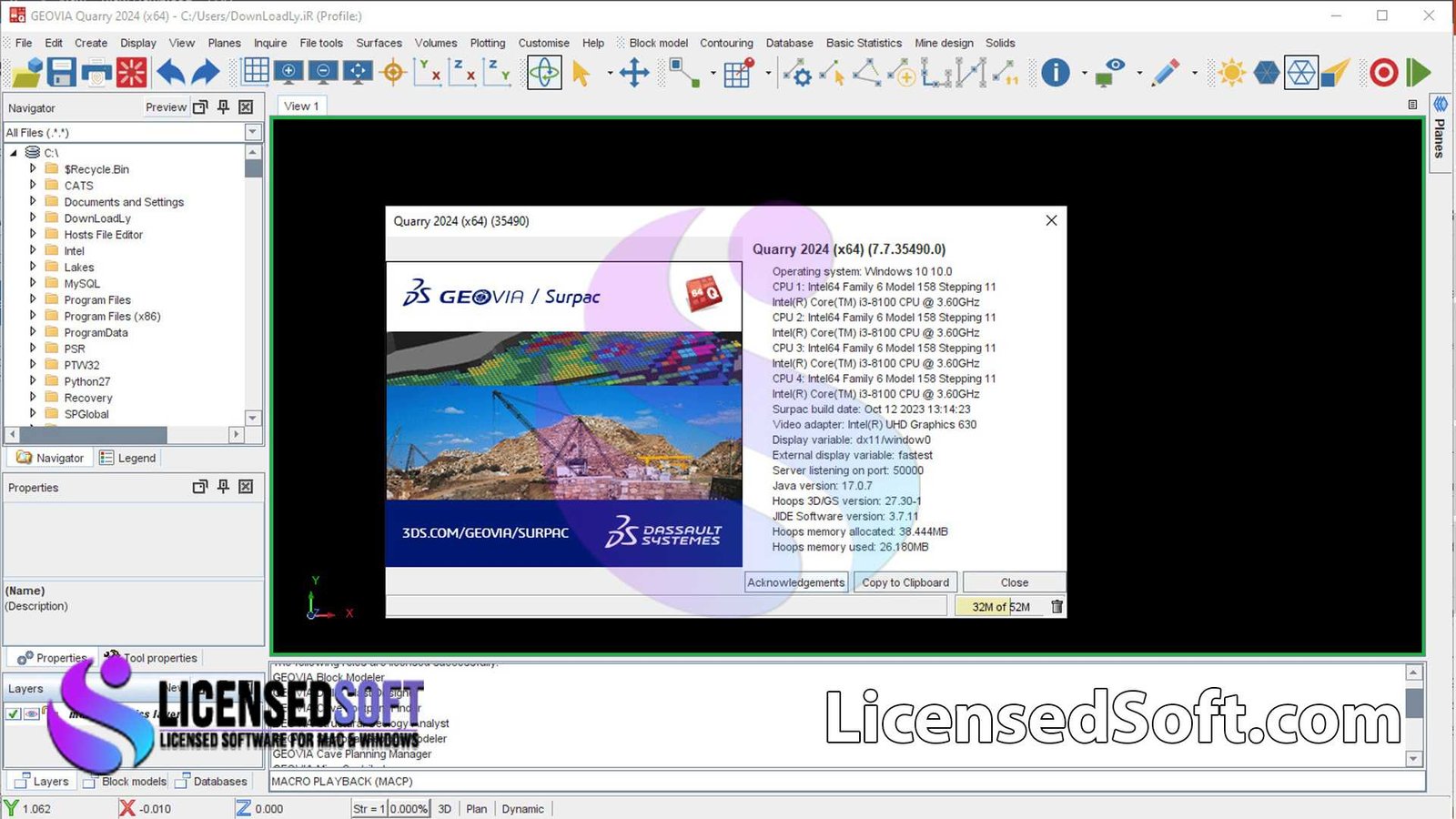The width and height of the screenshot is (1456, 819).
Task: Switch to the Legend tab
Action: (x=127, y=458)
